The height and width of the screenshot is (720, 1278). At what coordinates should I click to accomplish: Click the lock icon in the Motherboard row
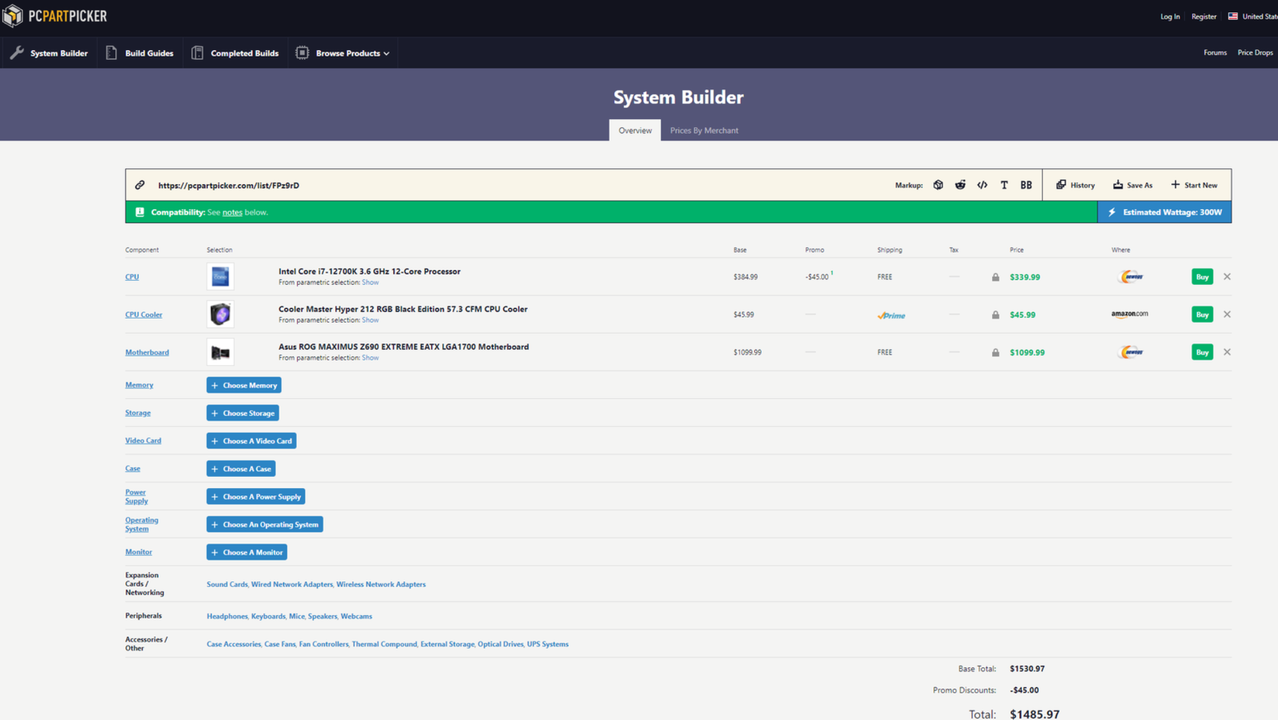point(995,352)
